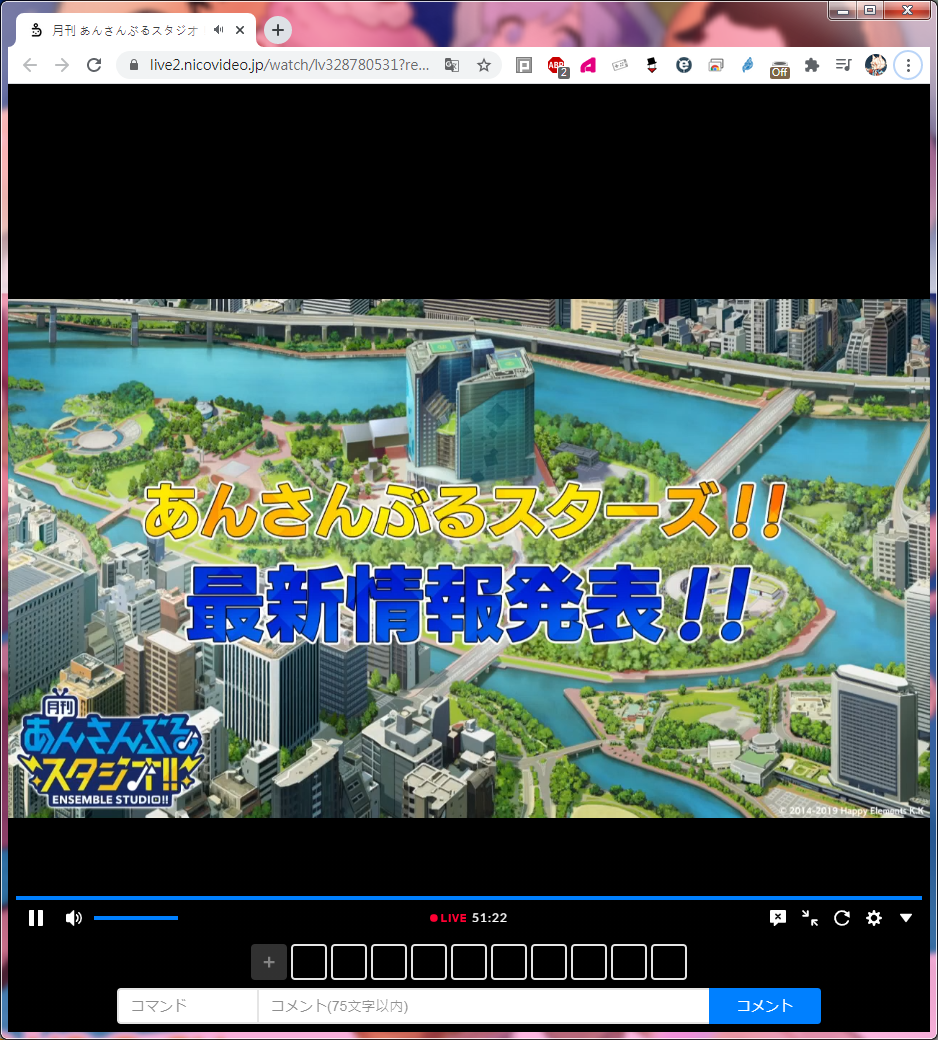
Task: Open the square page-outline extension icon
Action: [x=524, y=65]
